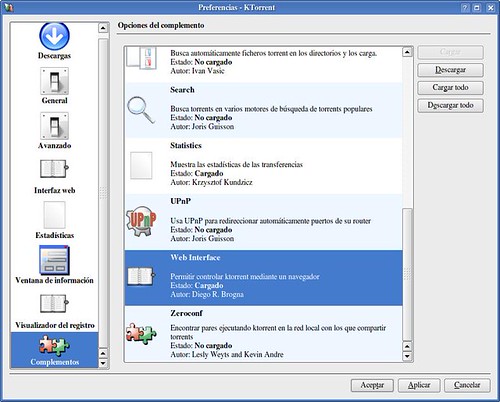500x402 pixels.
Task: Click 'Permitir controlar ktorrent mediante un navegador' text
Action: pos(245,276)
